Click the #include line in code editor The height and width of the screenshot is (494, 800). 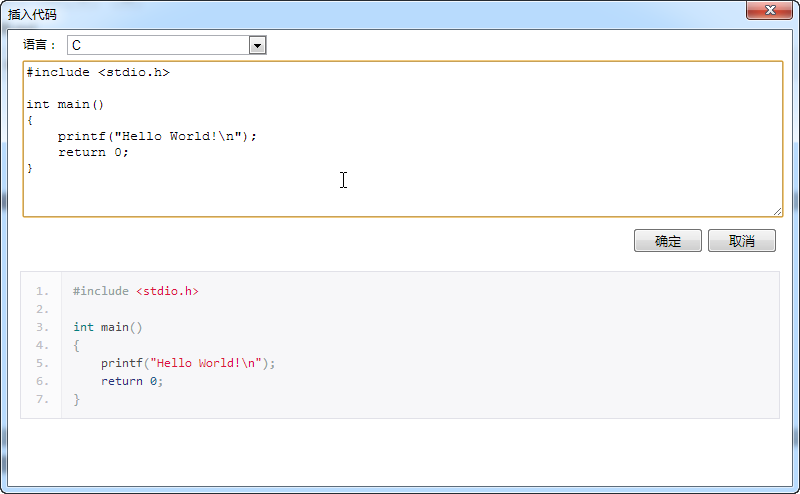[x=98, y=72]
